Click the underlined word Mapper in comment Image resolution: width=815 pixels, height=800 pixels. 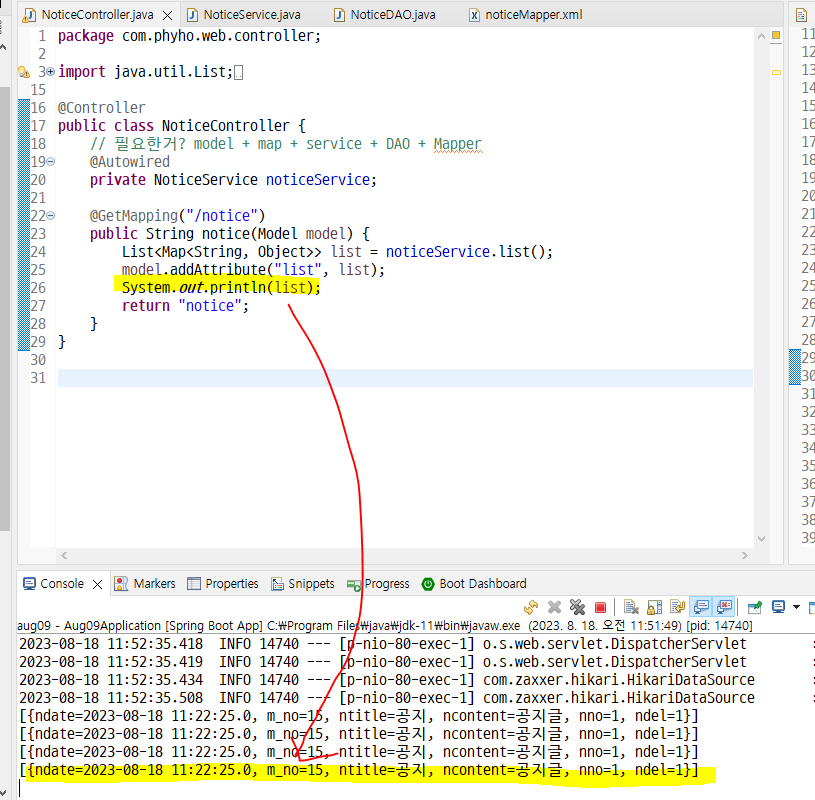point(457,144)
